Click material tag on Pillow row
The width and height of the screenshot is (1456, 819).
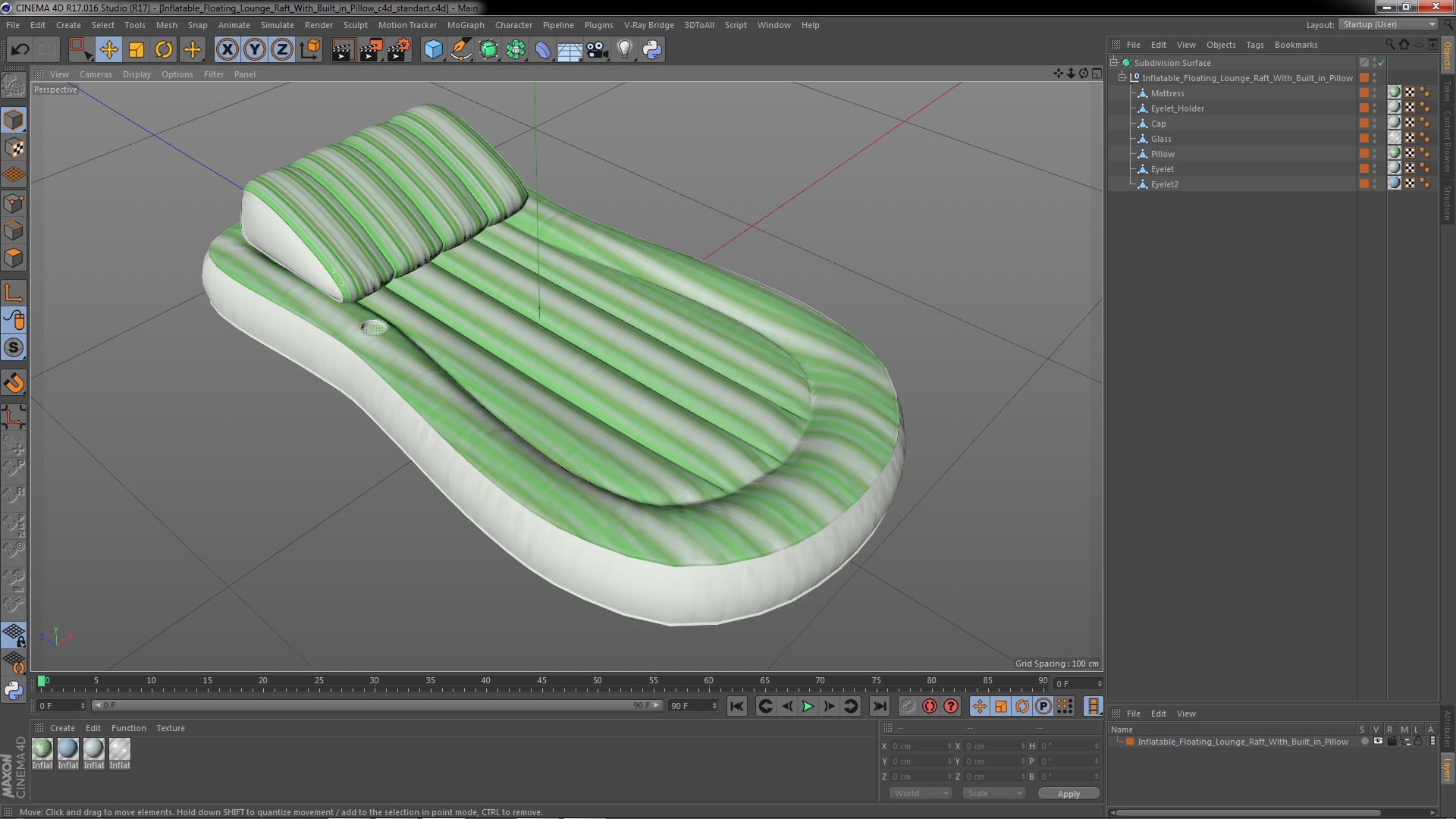click(x=1395, y=153)
